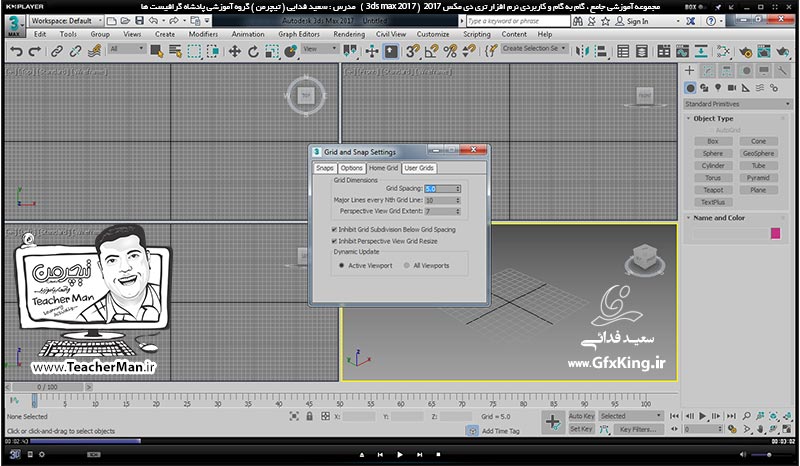The height and width of the screenshot is (466, 800).
Task: Click the Align tool icon
Action: click(x=601, y=51)
